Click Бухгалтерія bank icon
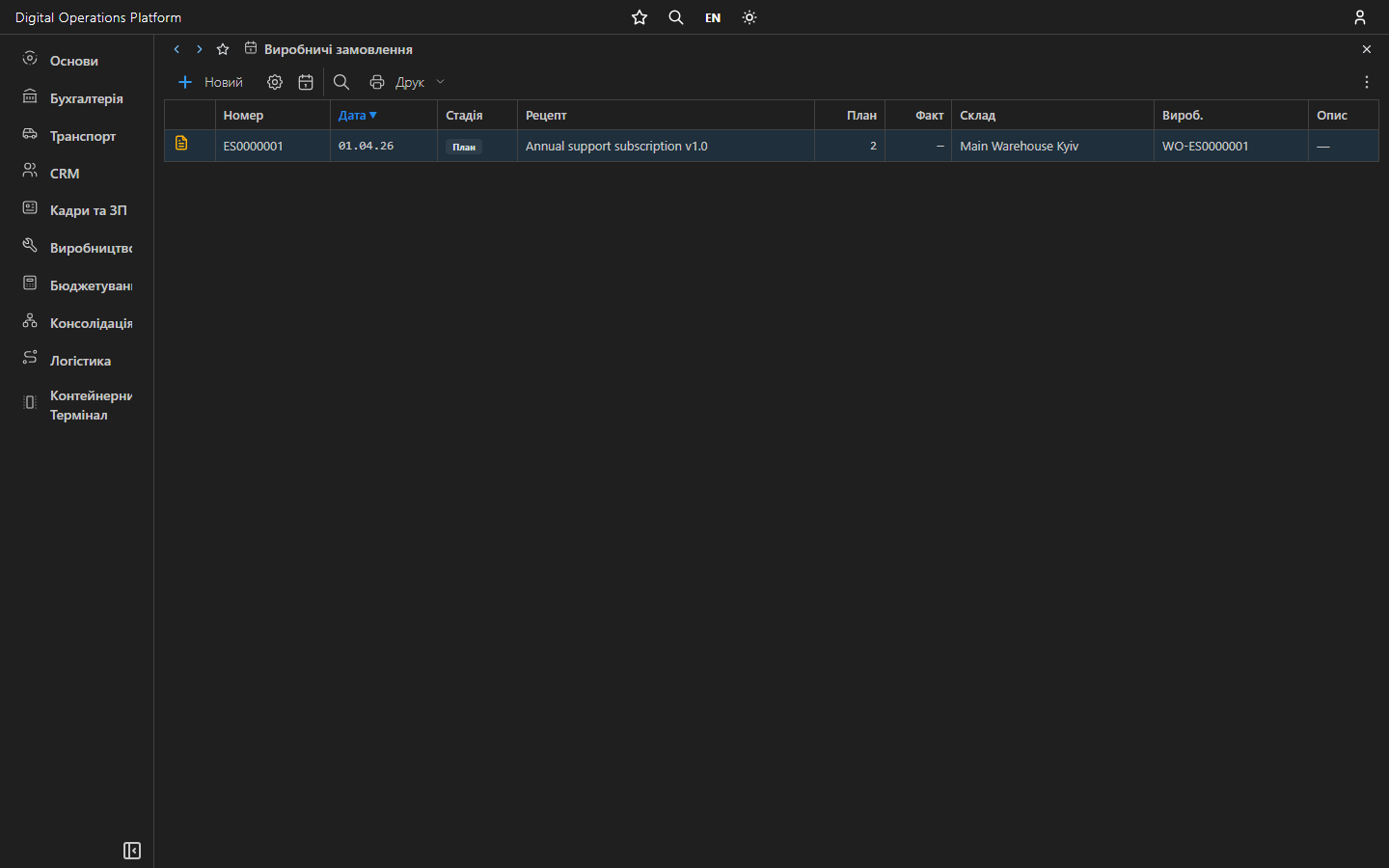This screenshot has width=1389, height=868. pos(30,96)
